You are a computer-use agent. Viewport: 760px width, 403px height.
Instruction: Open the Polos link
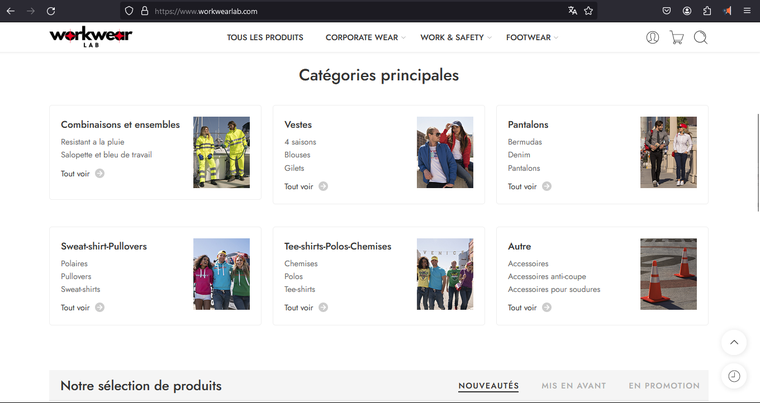pos(293,276)
